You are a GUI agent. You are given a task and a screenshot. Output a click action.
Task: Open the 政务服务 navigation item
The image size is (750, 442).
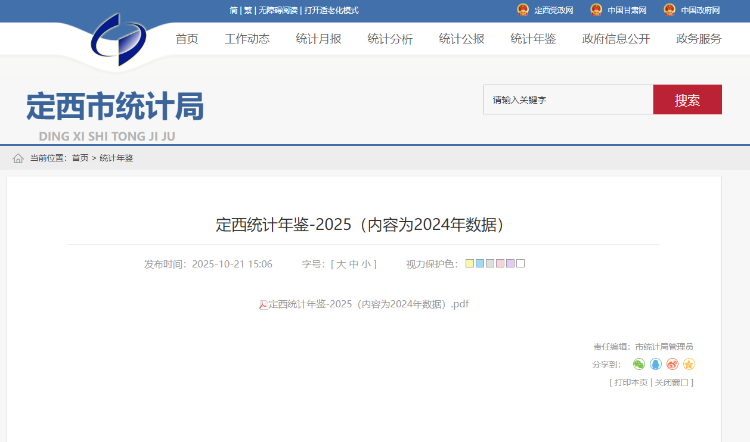coord(698,39)
